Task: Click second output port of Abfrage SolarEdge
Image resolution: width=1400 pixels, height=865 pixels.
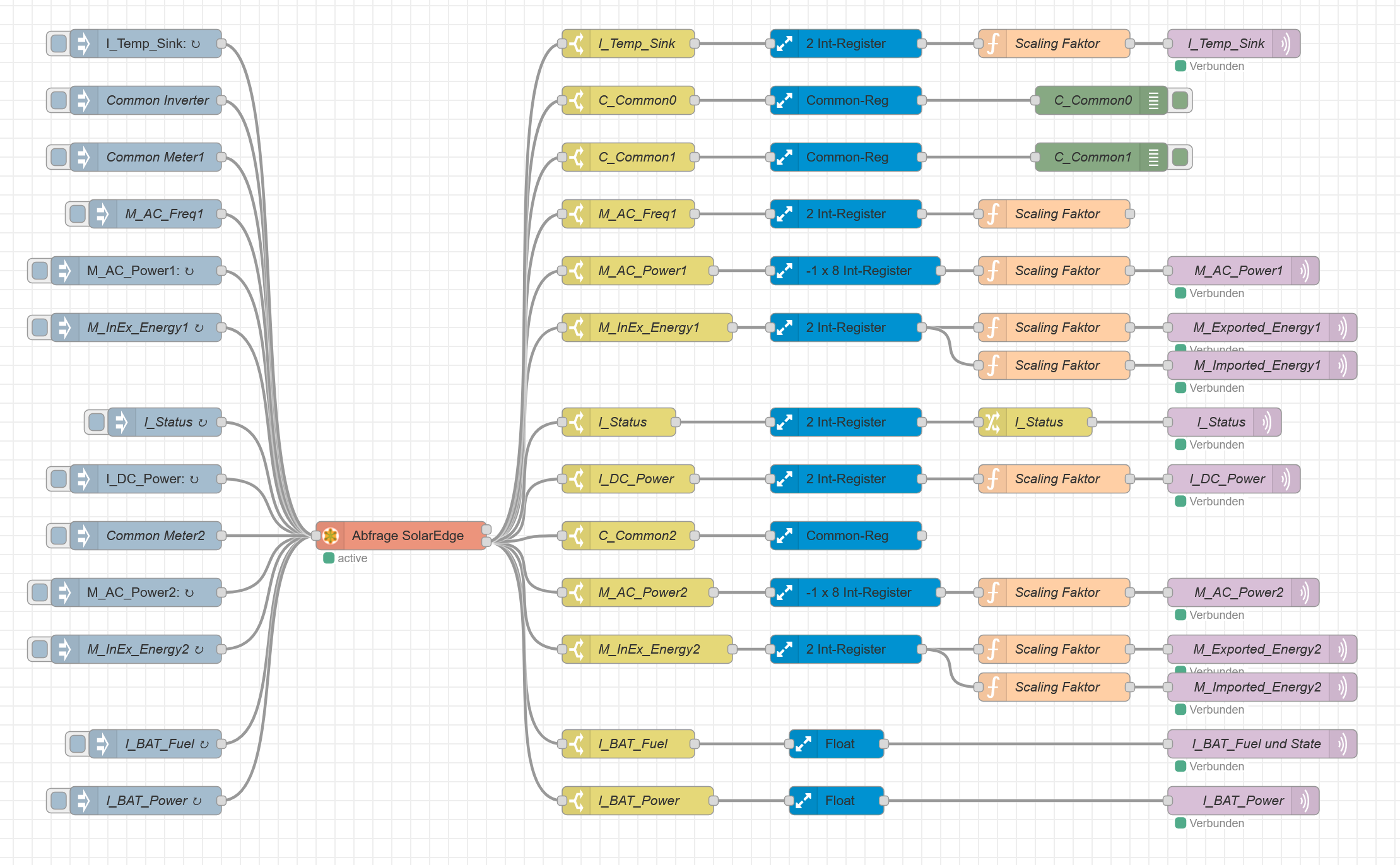Action: click(486, 542)
